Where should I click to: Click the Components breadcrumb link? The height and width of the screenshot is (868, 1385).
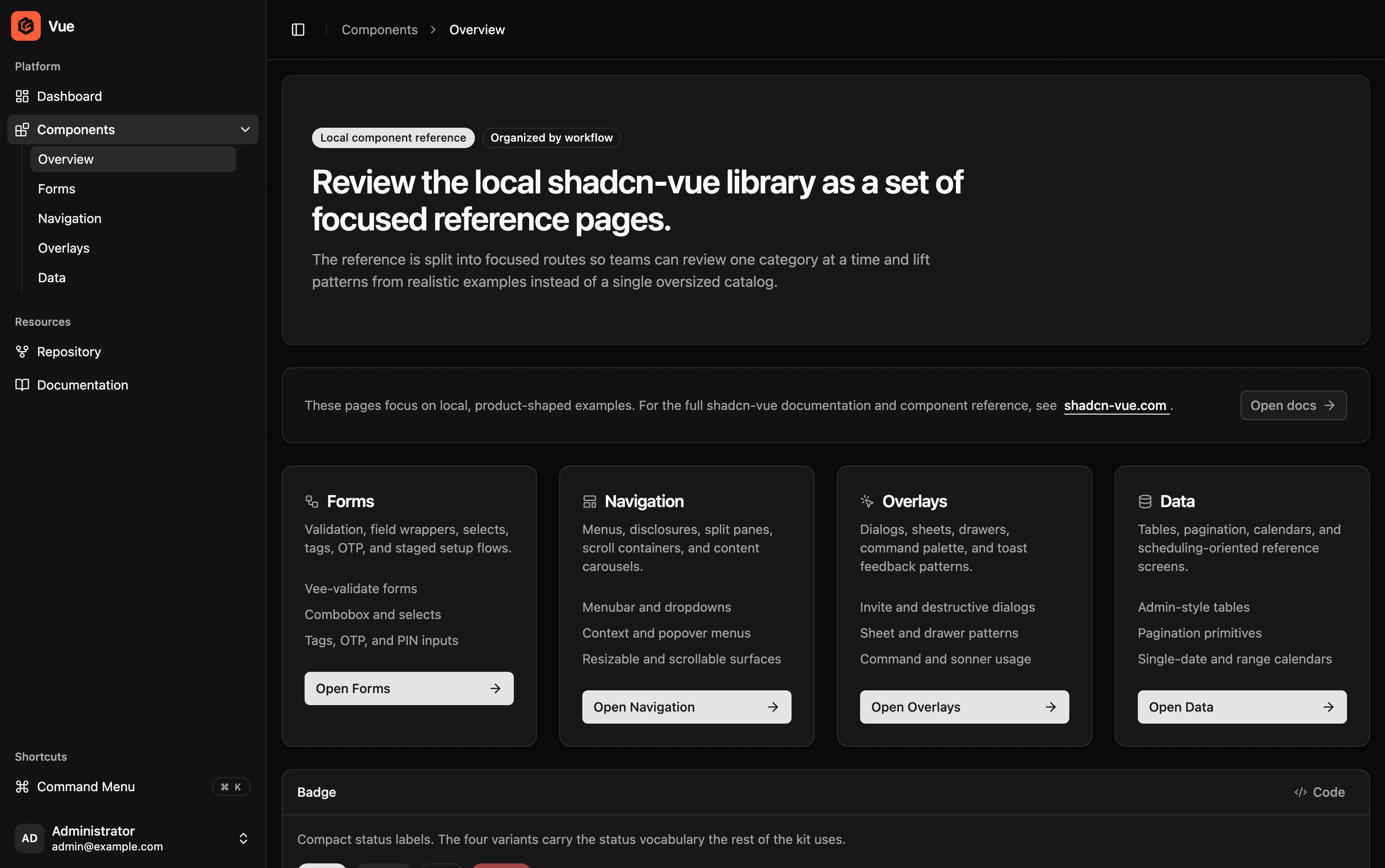380,30
